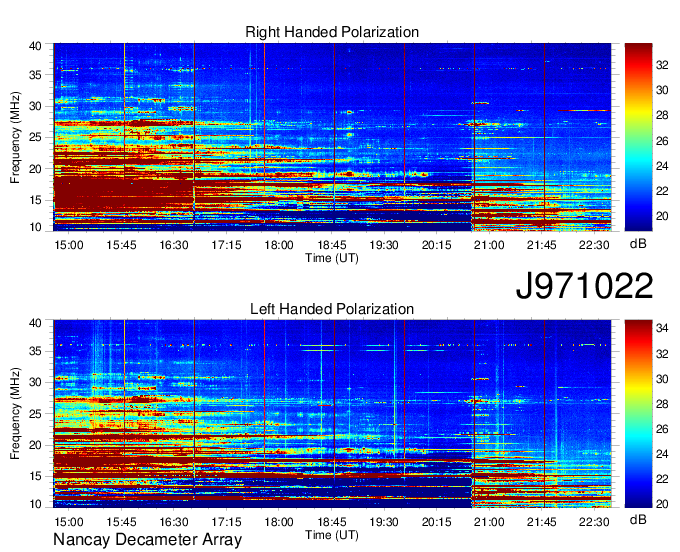Click the 25 MHz tick of Right Handed plot
680x552 pixels.
[35, 137]
